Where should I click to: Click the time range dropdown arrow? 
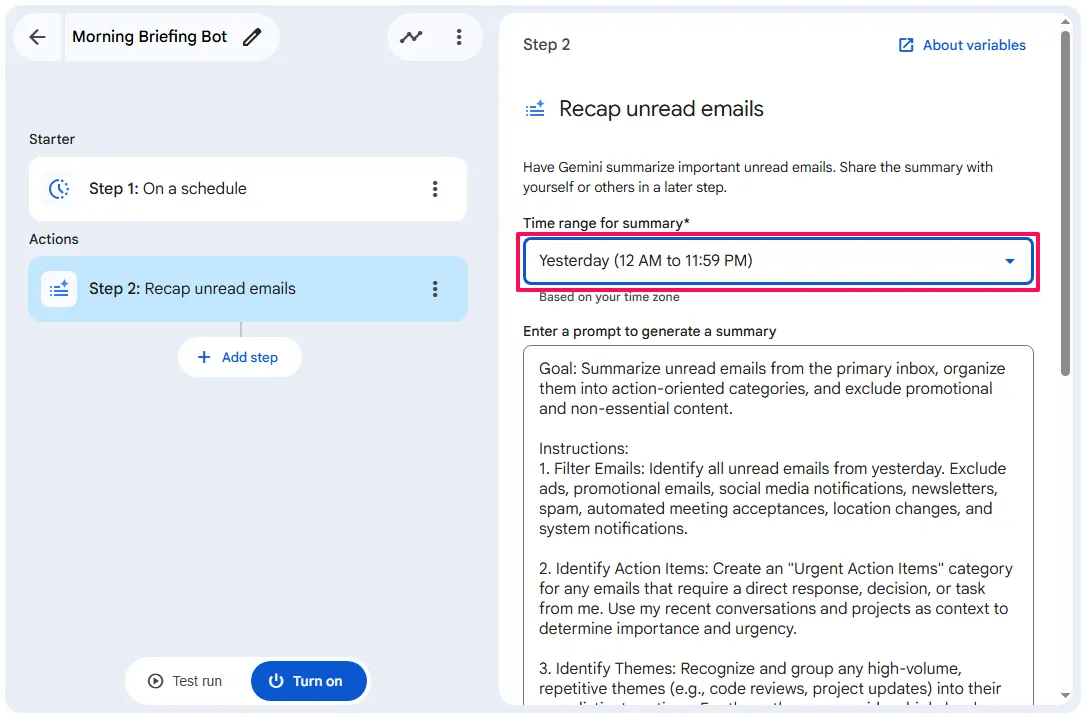(x=1010, y=261)
